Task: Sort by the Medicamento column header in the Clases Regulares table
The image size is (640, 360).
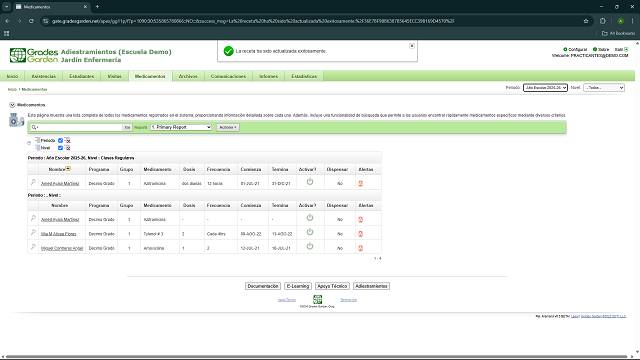Action: coord(157,169)
